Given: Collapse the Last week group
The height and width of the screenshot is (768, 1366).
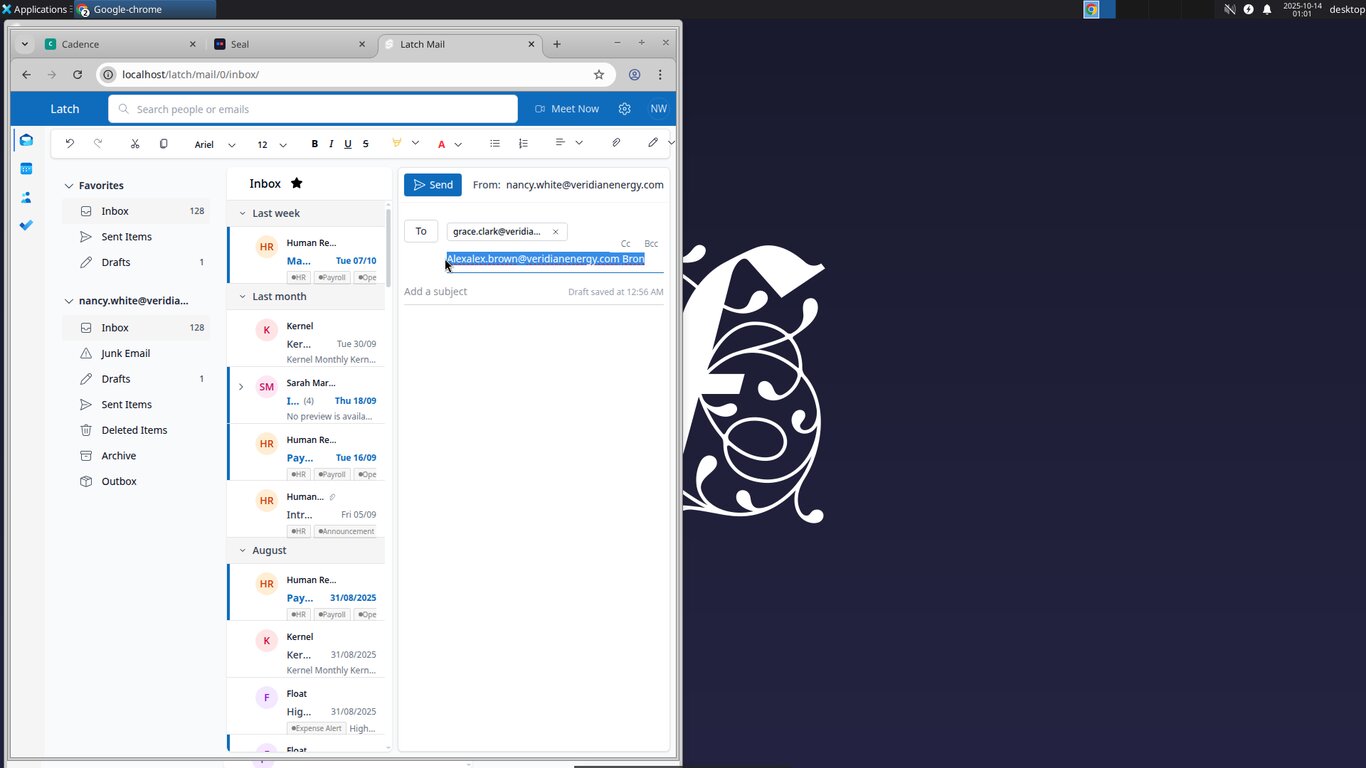Looking at the screenshot, I should (242, 213).
